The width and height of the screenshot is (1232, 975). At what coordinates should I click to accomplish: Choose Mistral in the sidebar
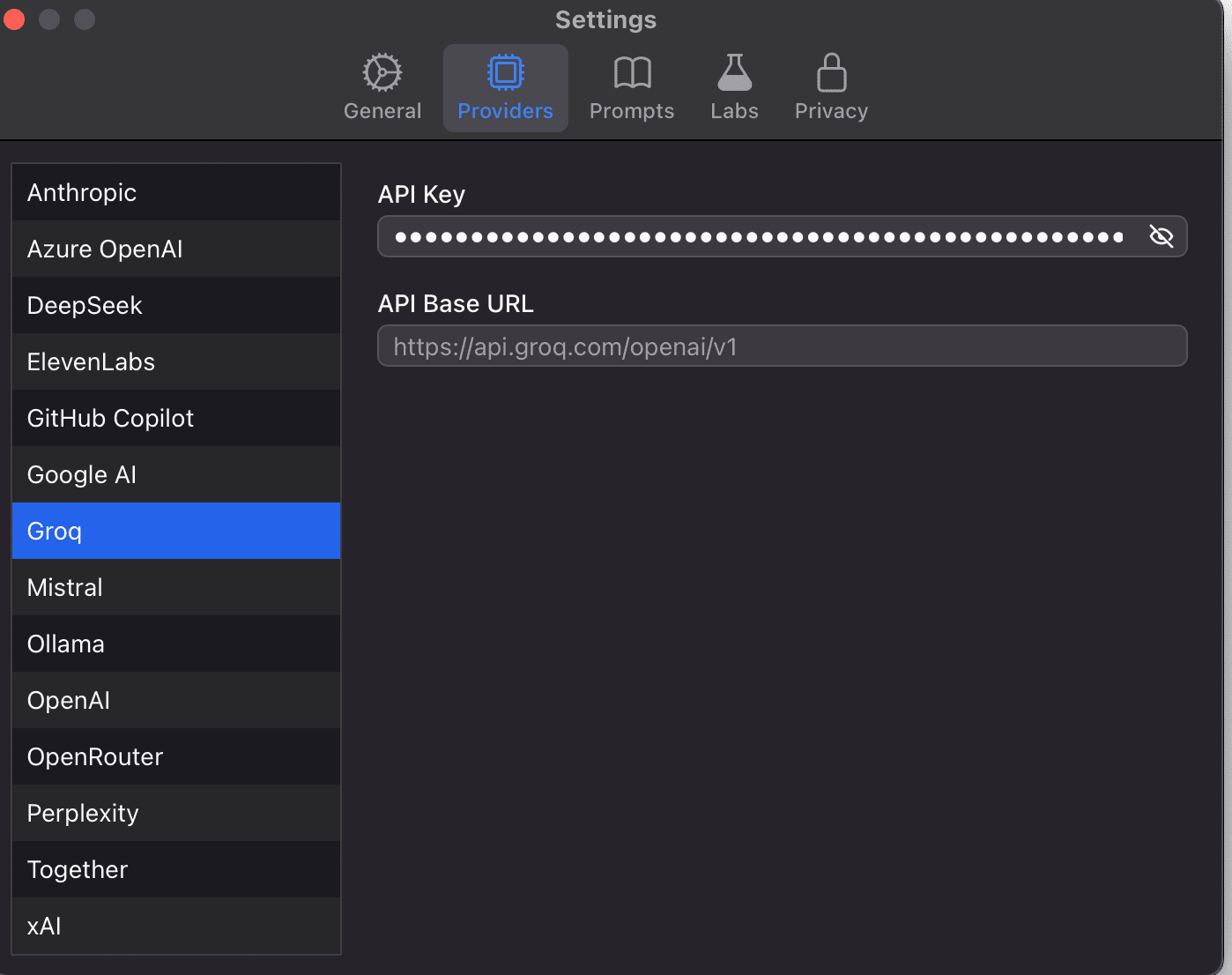point(176,587)
